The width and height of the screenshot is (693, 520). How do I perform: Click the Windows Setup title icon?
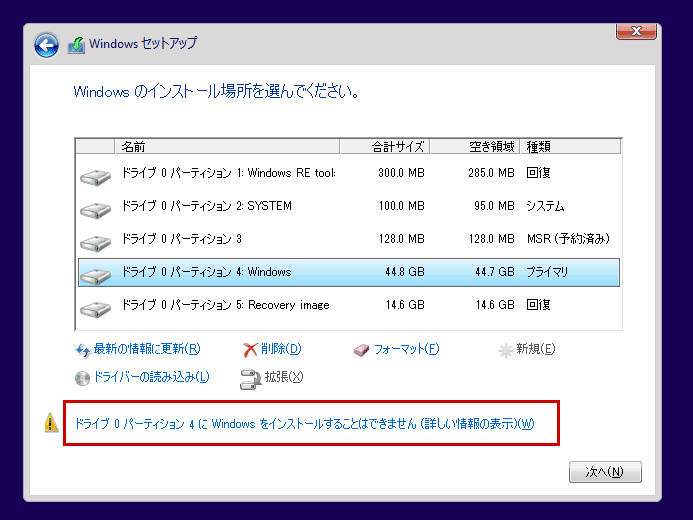[76, 45]
